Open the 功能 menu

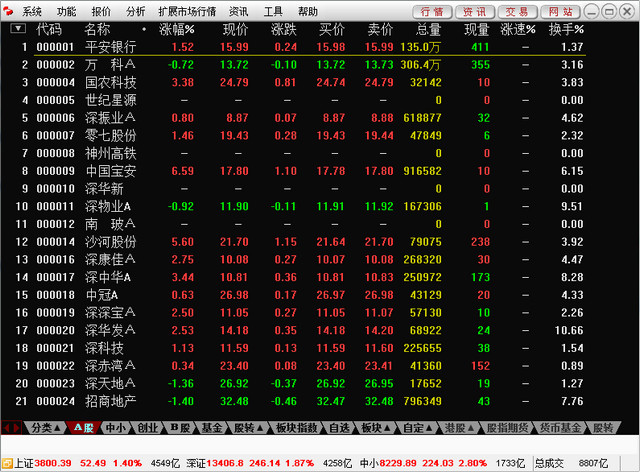pos(67,11)
